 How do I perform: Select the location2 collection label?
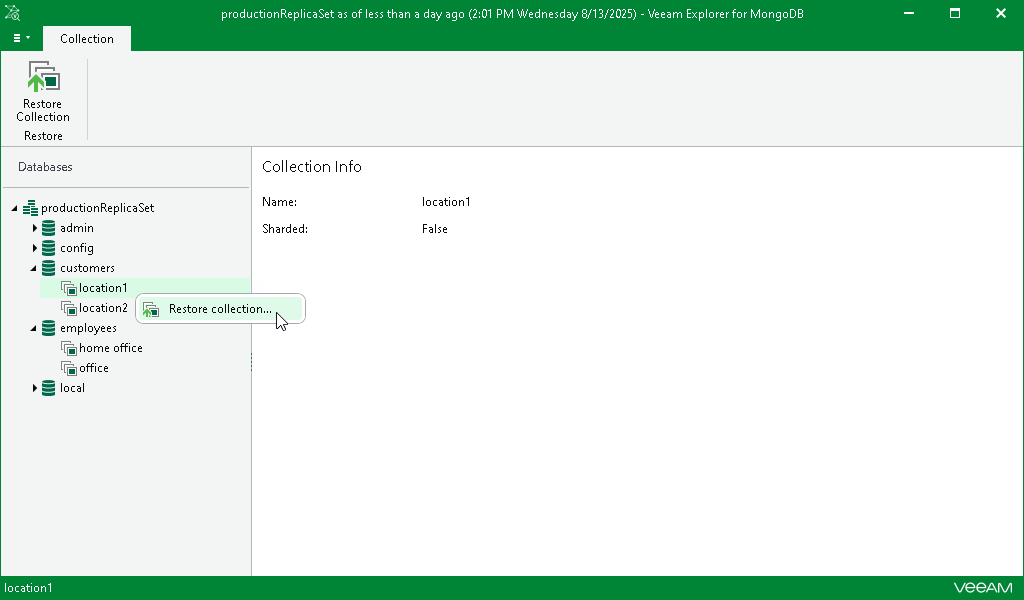point(103,308)
